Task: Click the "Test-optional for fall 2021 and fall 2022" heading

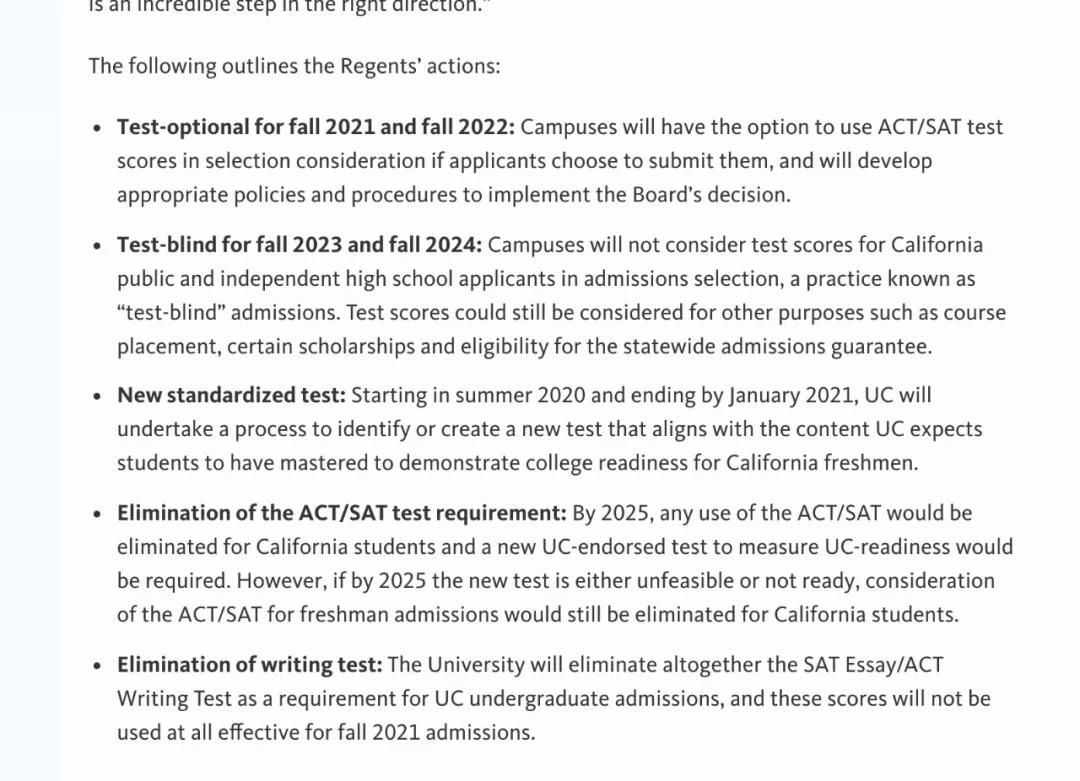Action: (315, 127)
